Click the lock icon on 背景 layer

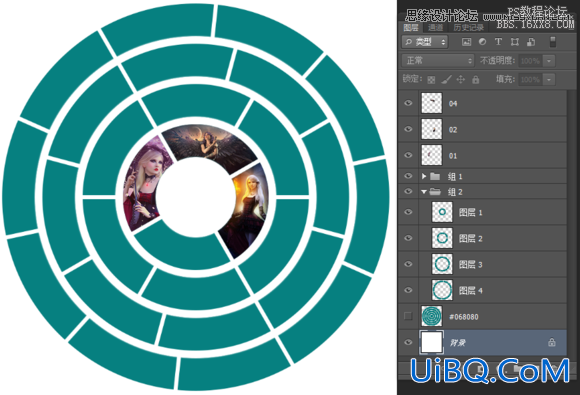pos(552,342)
